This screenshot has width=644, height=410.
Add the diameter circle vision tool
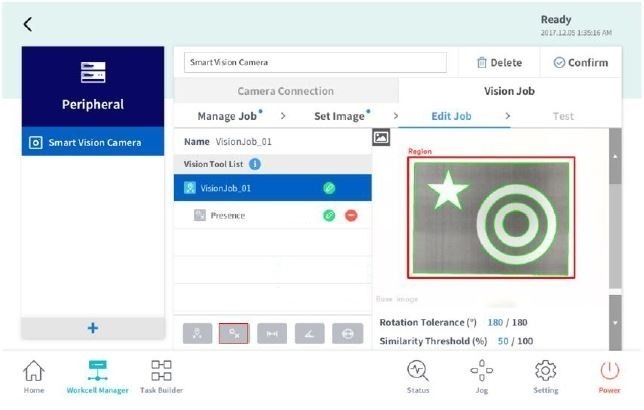click(x=347, y=333)
